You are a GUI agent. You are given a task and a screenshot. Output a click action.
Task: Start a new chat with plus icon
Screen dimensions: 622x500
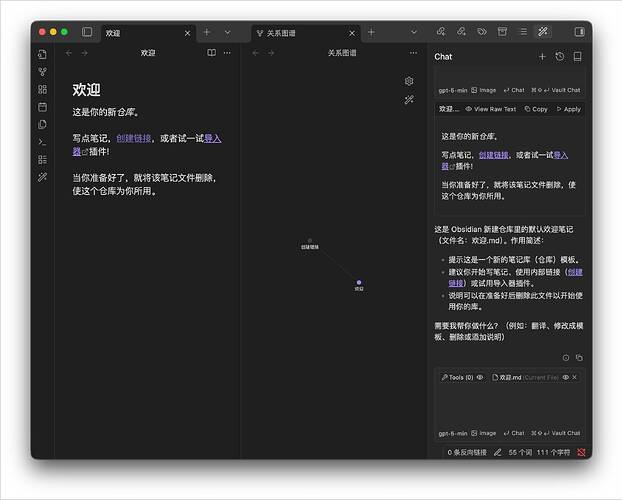[x=542, y=57]
